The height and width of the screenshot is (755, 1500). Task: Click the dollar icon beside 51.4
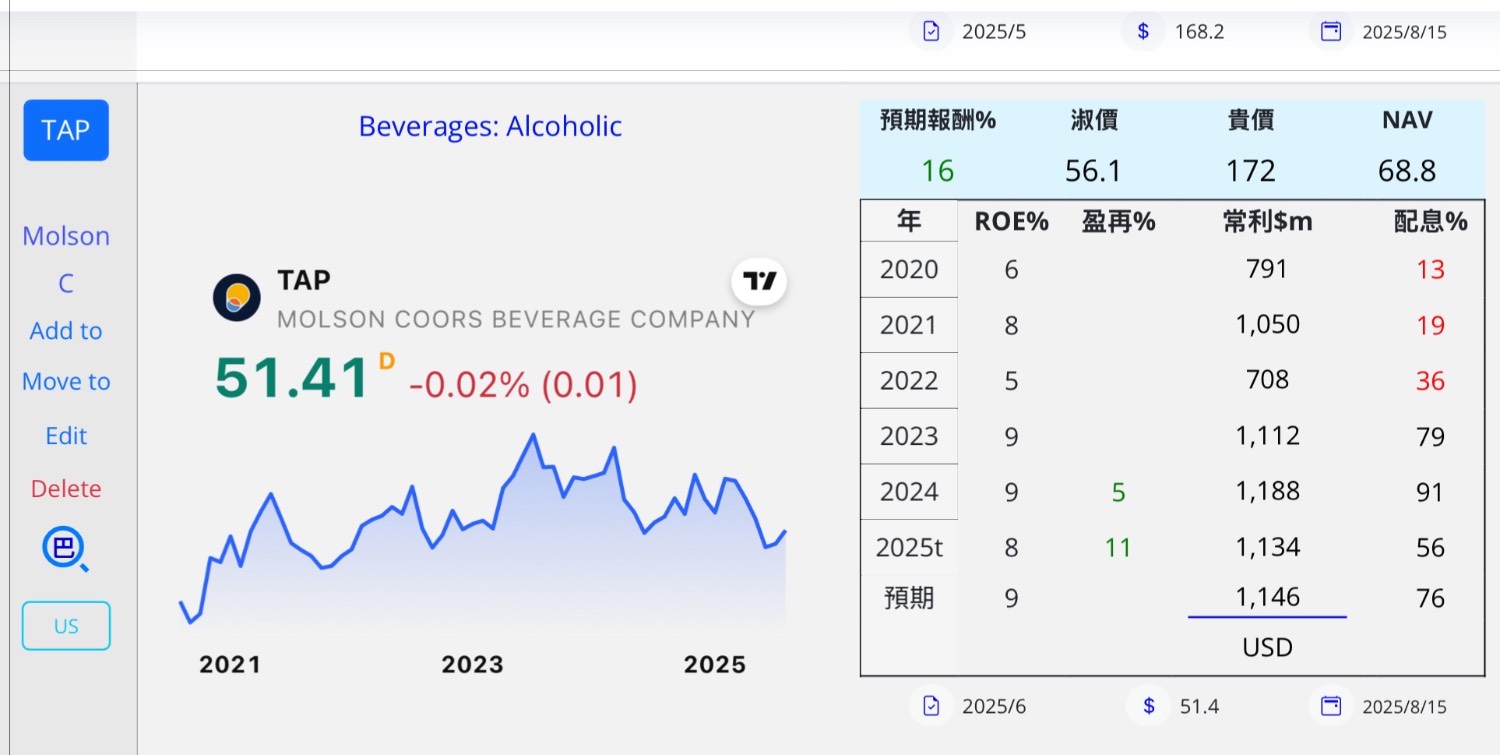1148,706
